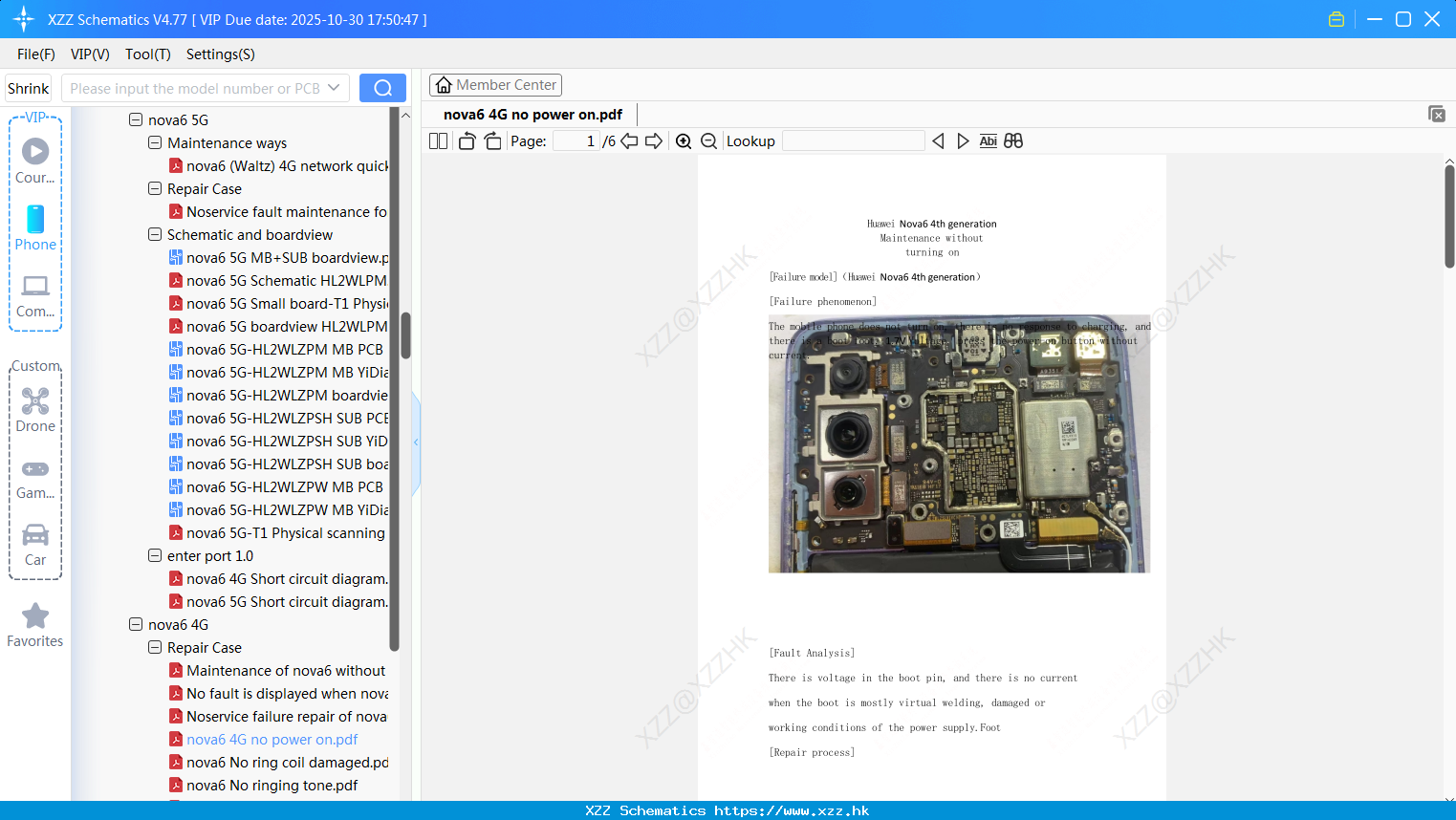Image resolution: width=1456 pixels, height=820 pixels.
Task: Click the Lookup text field
Action: click(854, 141)
